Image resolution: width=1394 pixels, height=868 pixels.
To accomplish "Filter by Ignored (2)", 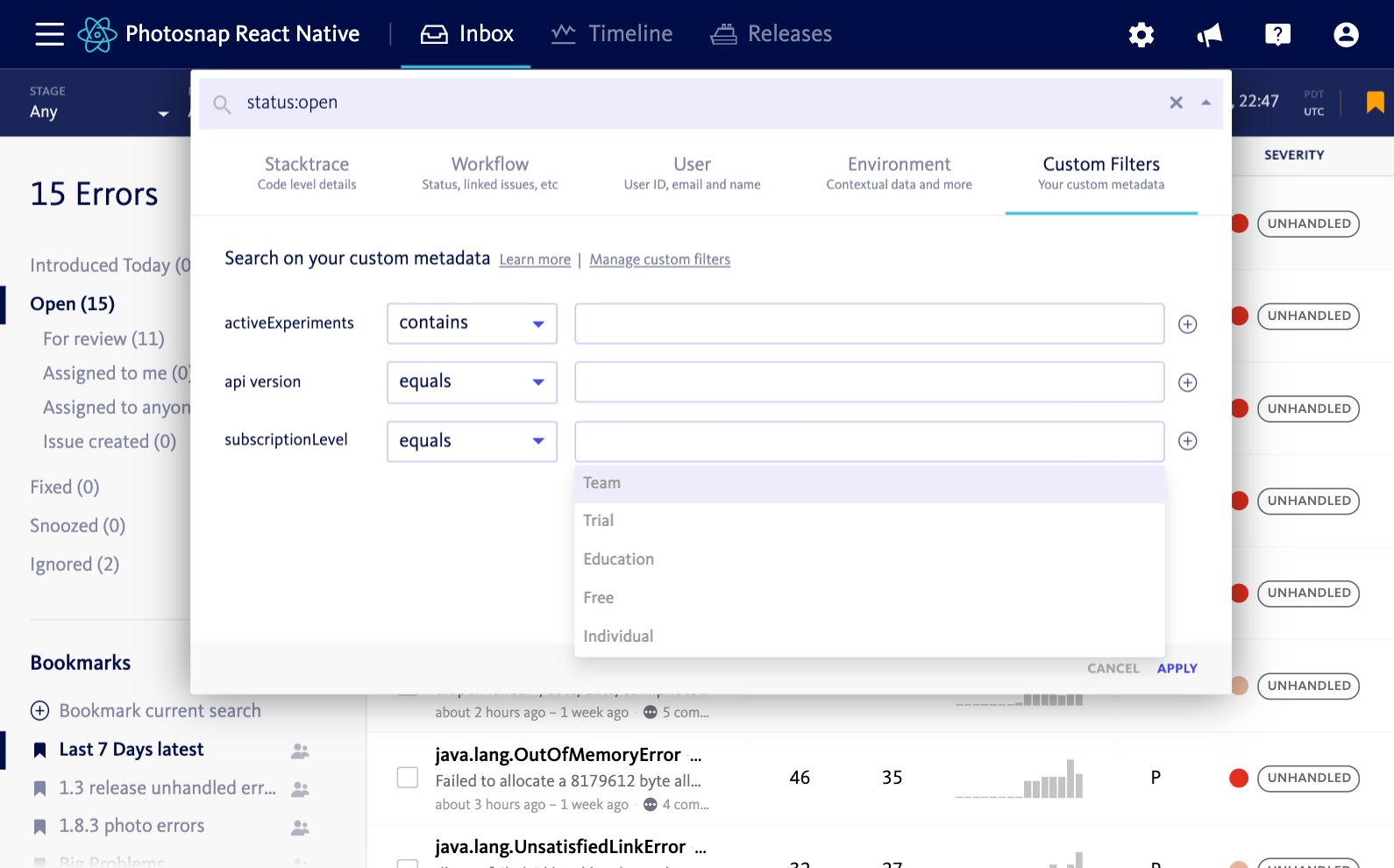I will (75, 565).
